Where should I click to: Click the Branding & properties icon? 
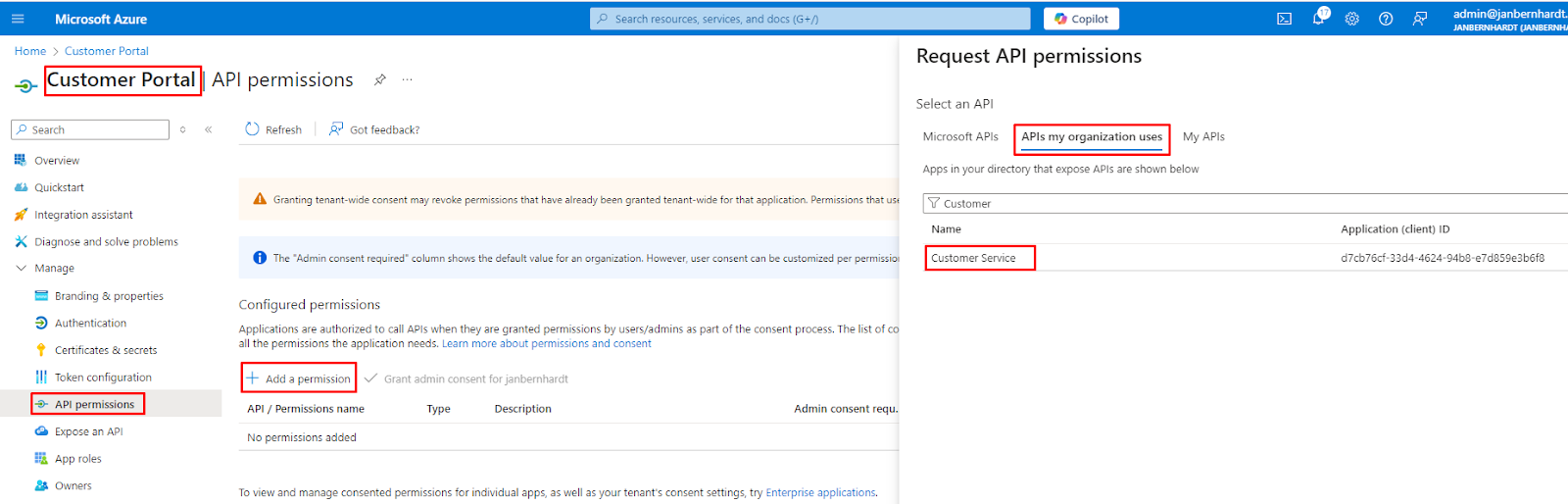point(41,295)
